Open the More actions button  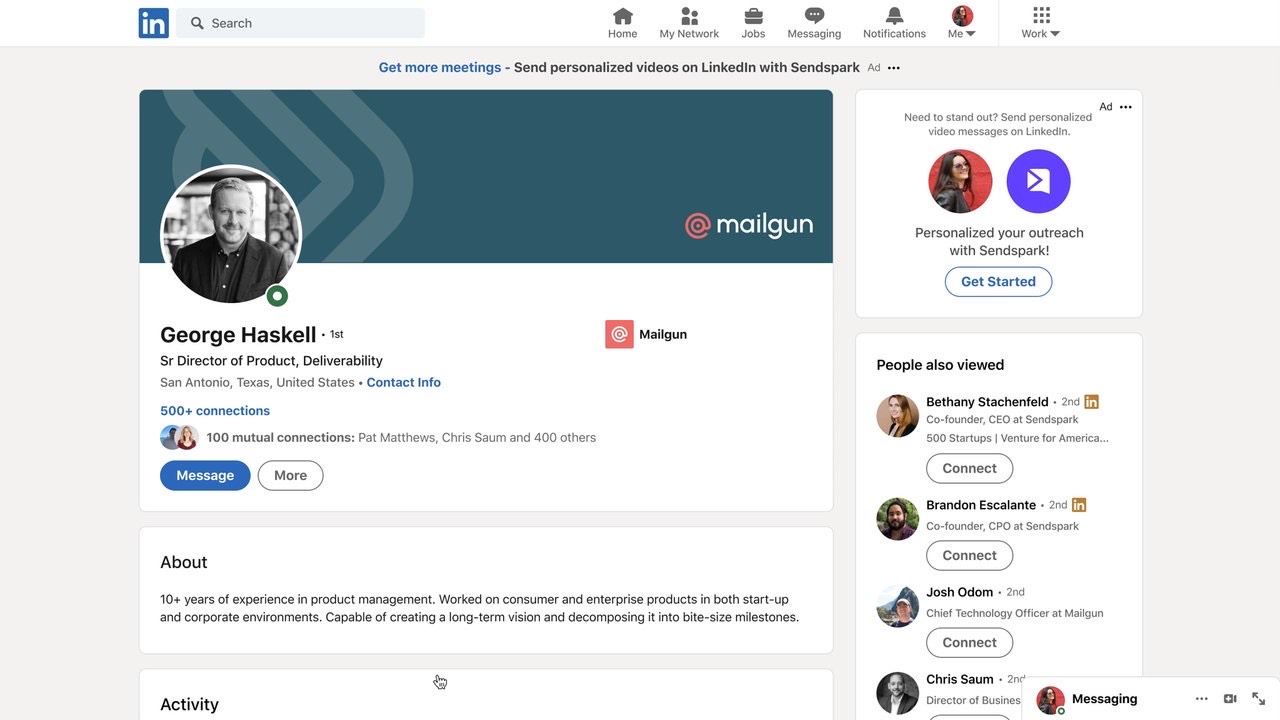coord(290,476)
